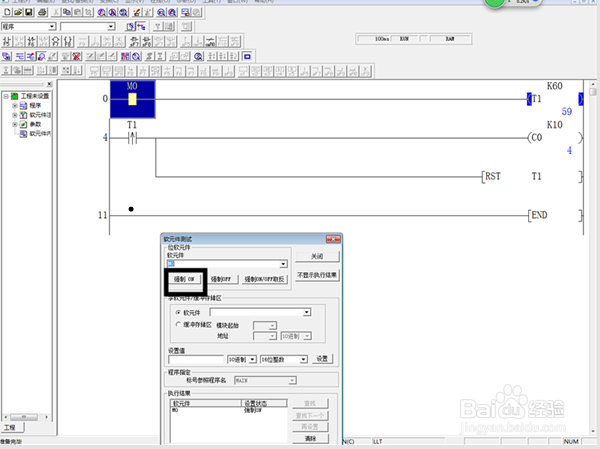Click the blue rectangle toolbar icon
Image resolution: width=600 pixels, height=449 pixels.
tap(248, 57)
